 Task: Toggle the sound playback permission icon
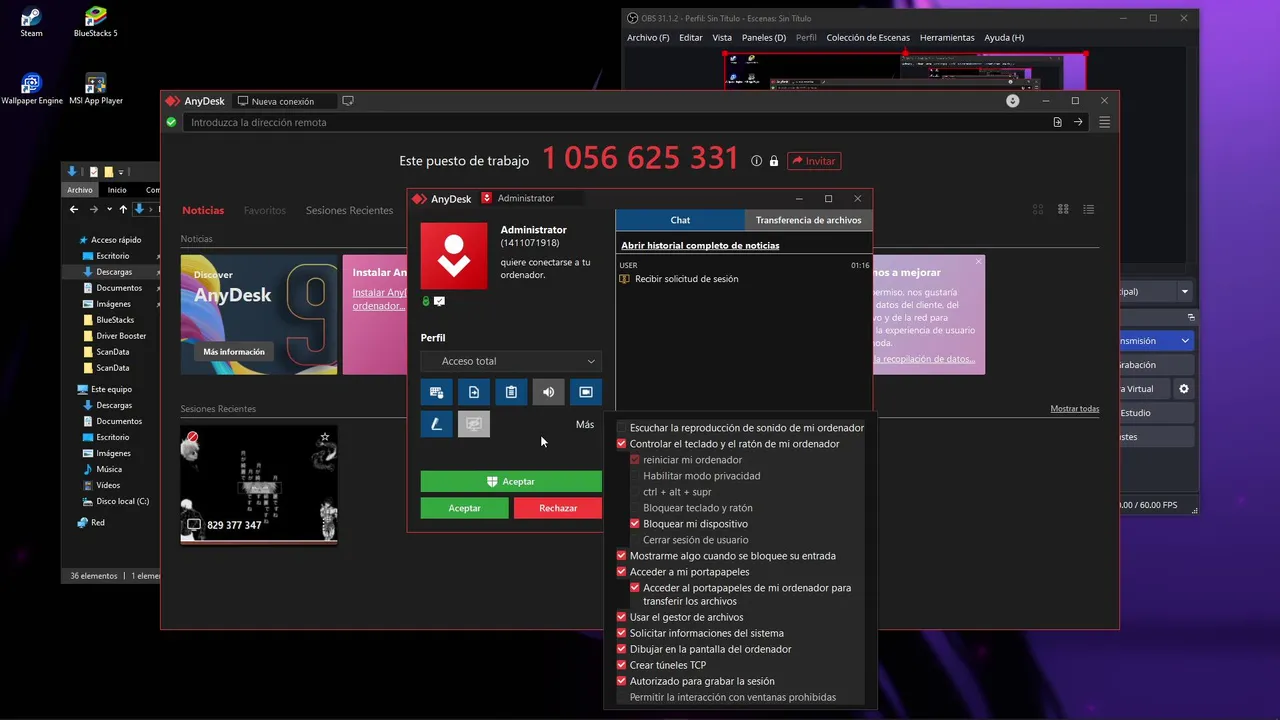click(548, 392)
